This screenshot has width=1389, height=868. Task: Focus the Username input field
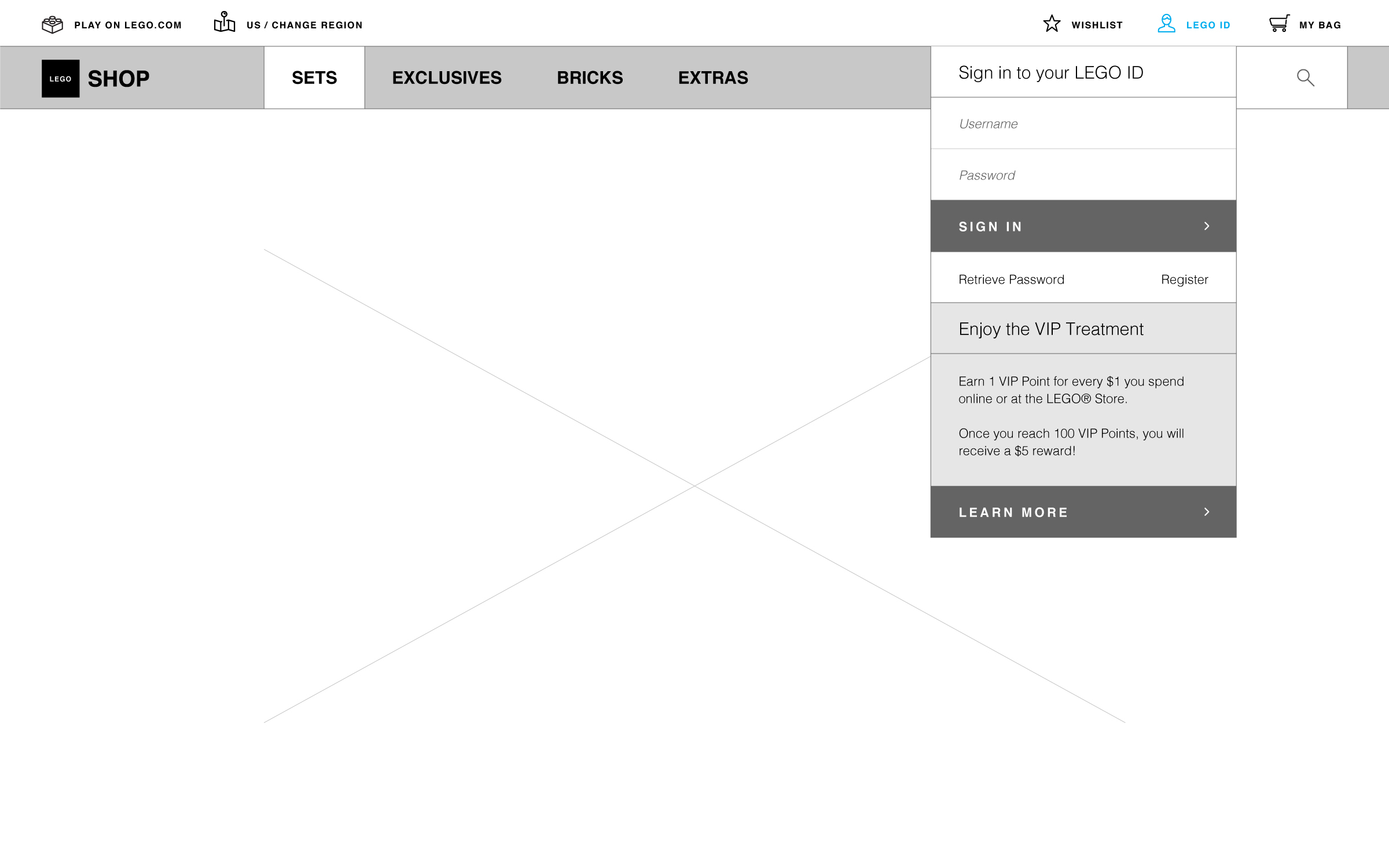point(1083,124)
